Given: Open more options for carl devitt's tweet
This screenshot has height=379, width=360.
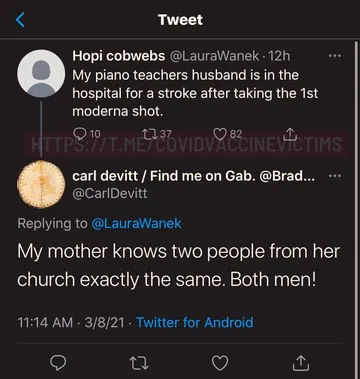Looking at the screenshot, I should click(335, 176).
